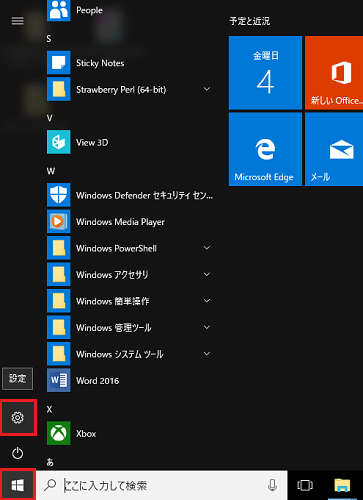Click the あ section header
The height and width of the screenshot is (500, 363).
(x=50, y=462)
